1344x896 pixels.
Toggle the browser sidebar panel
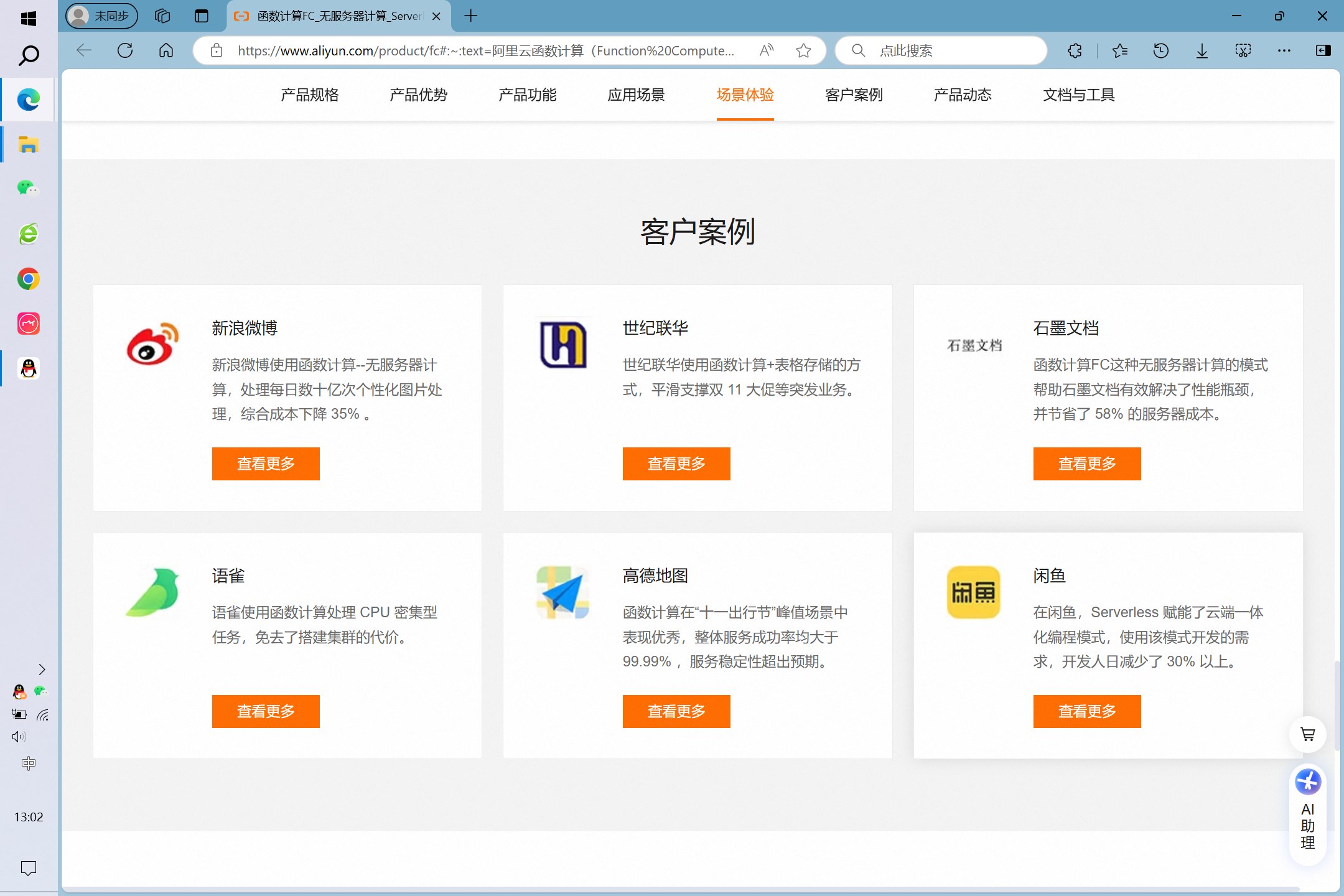click(x=1323, y=50)
